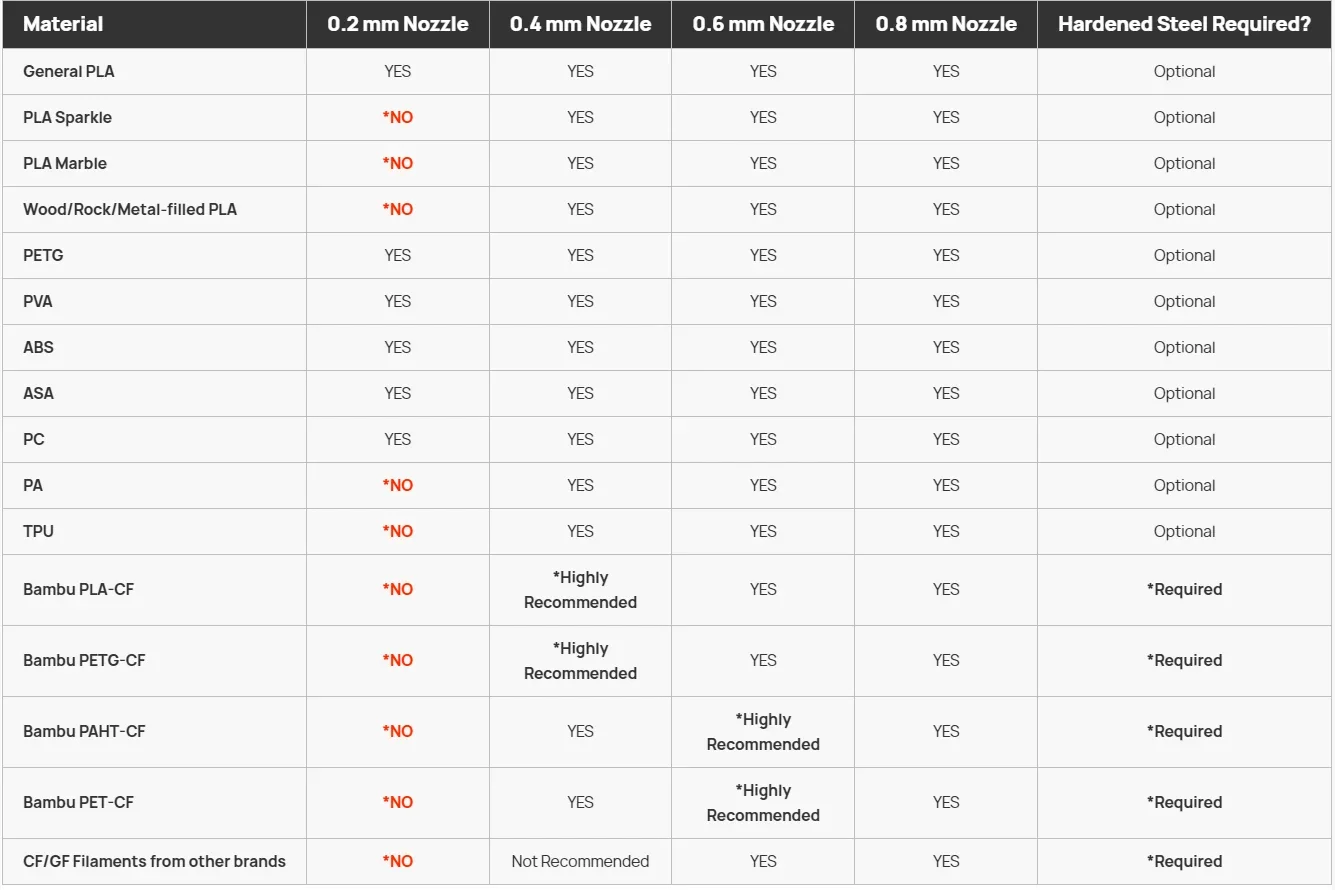The height and width of the screenshot is (890, 1335).
Task: Click the red *NO in TPU row
Action: (x=398, y=531)
